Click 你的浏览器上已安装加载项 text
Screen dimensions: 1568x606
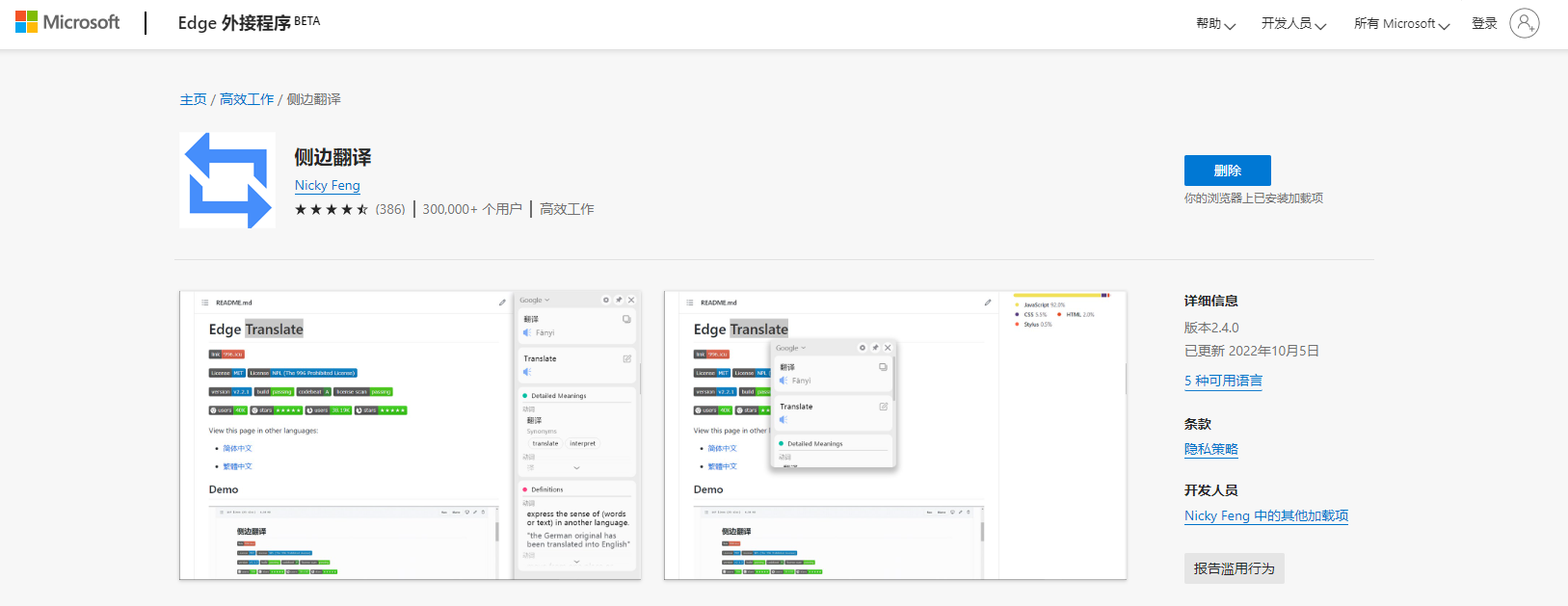click(x=1254, y=198)
